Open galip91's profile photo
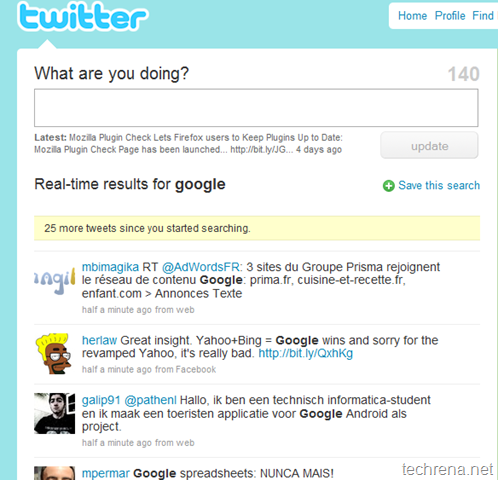This screenshot has width=498, height=480. click(x=55, y=413)
